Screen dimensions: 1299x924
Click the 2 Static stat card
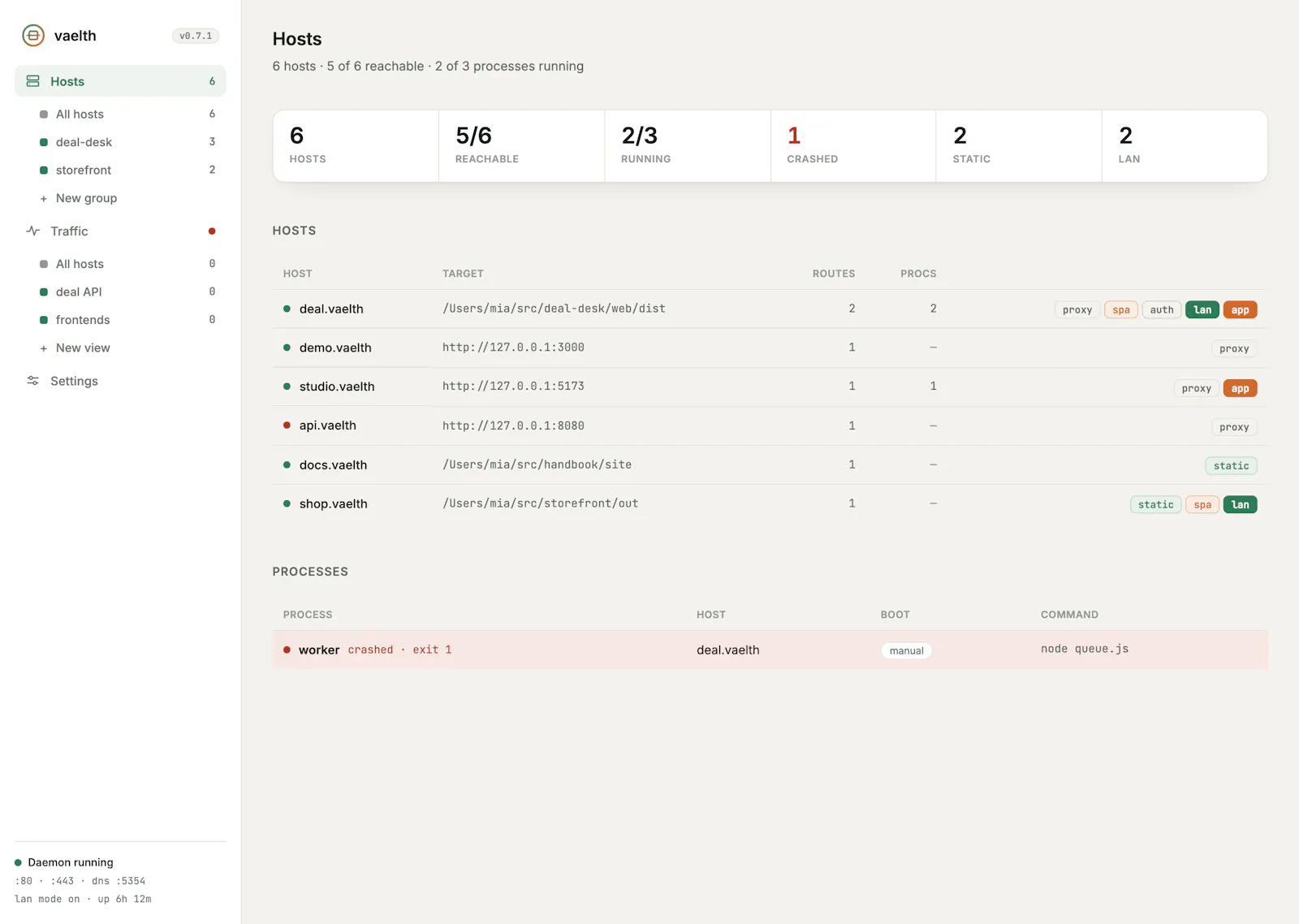click(x=1019, y=146)
